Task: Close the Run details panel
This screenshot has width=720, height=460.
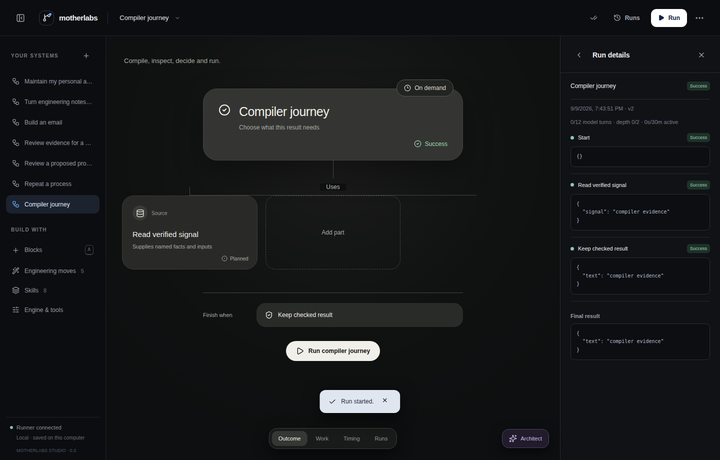Action: (701, 55)
